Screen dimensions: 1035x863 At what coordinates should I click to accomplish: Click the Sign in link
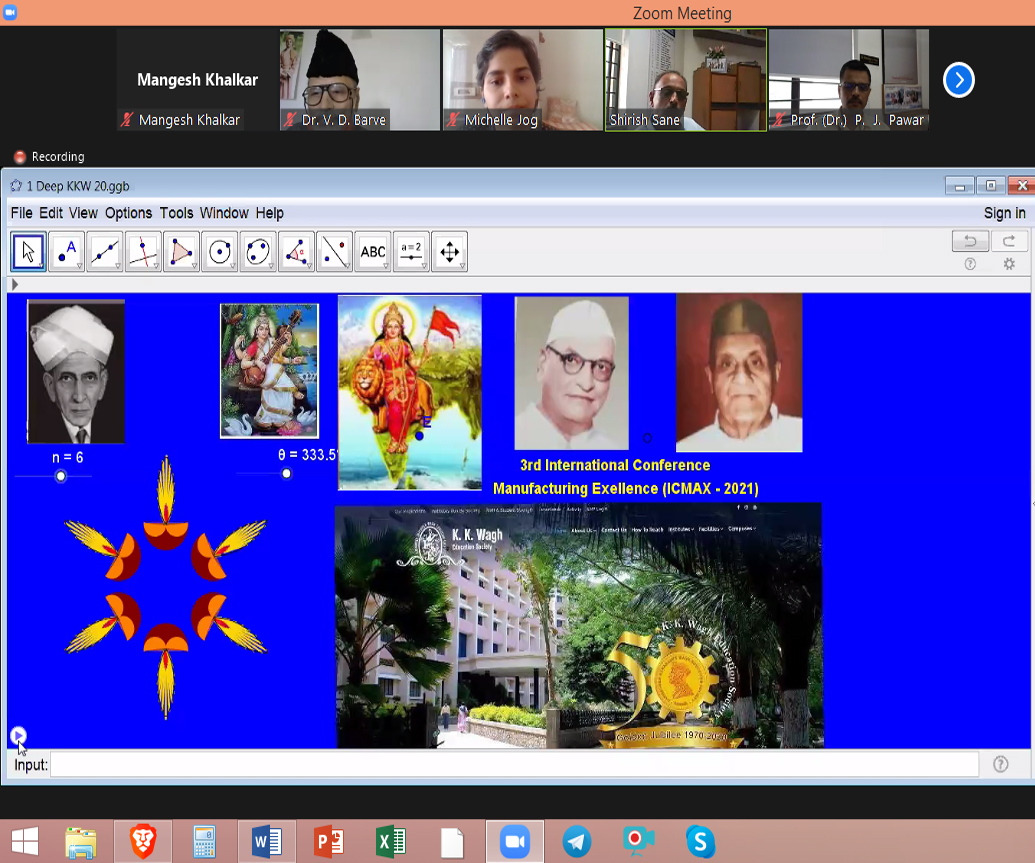[1005, 213]
